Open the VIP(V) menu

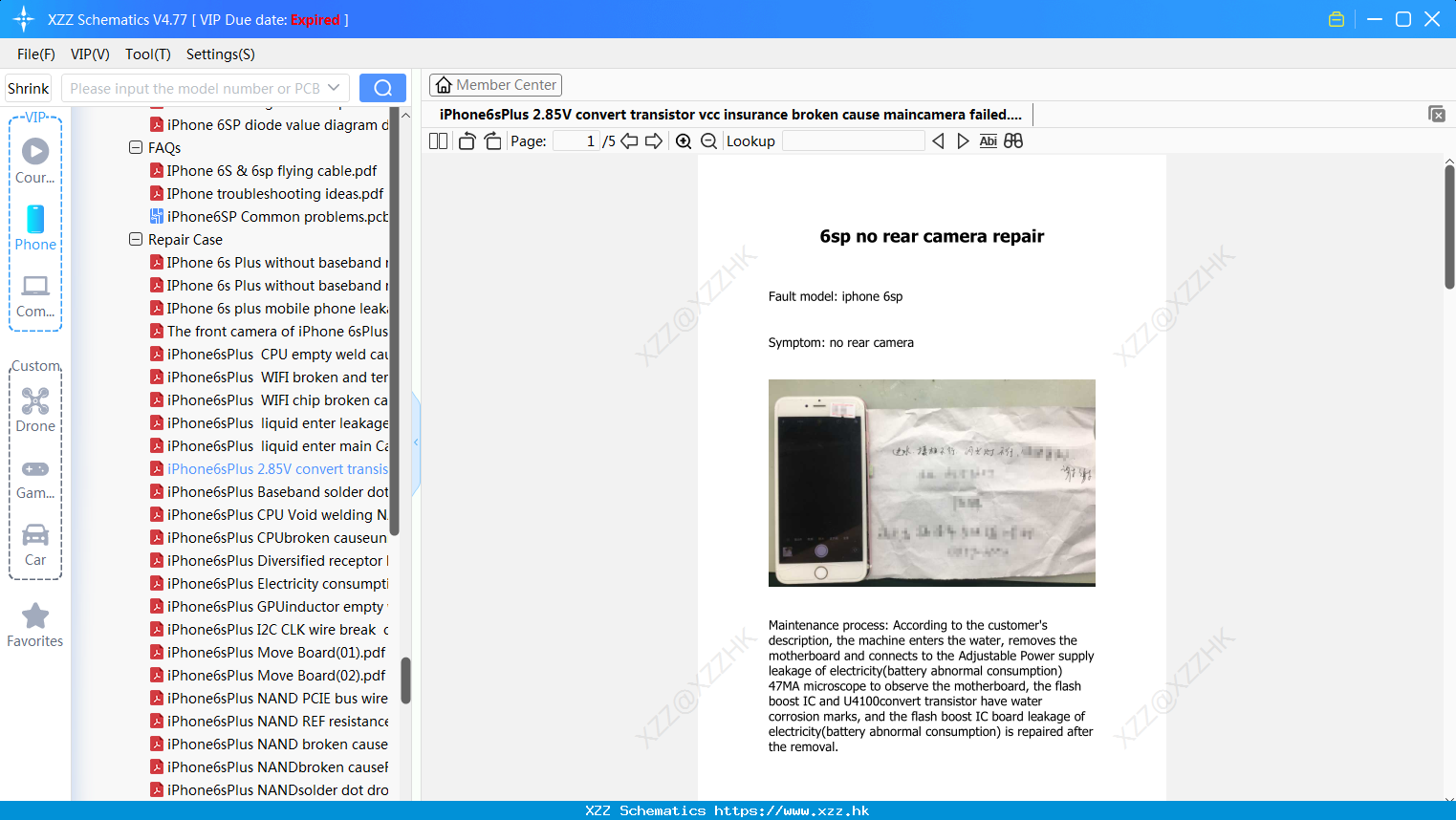(90, 54)
